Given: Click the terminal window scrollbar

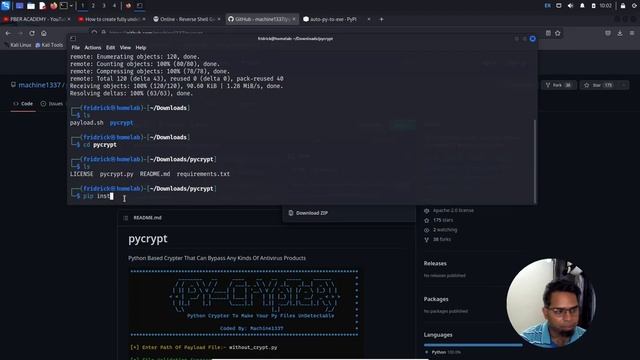Looking at the screenshot, I should coord(535,161).
